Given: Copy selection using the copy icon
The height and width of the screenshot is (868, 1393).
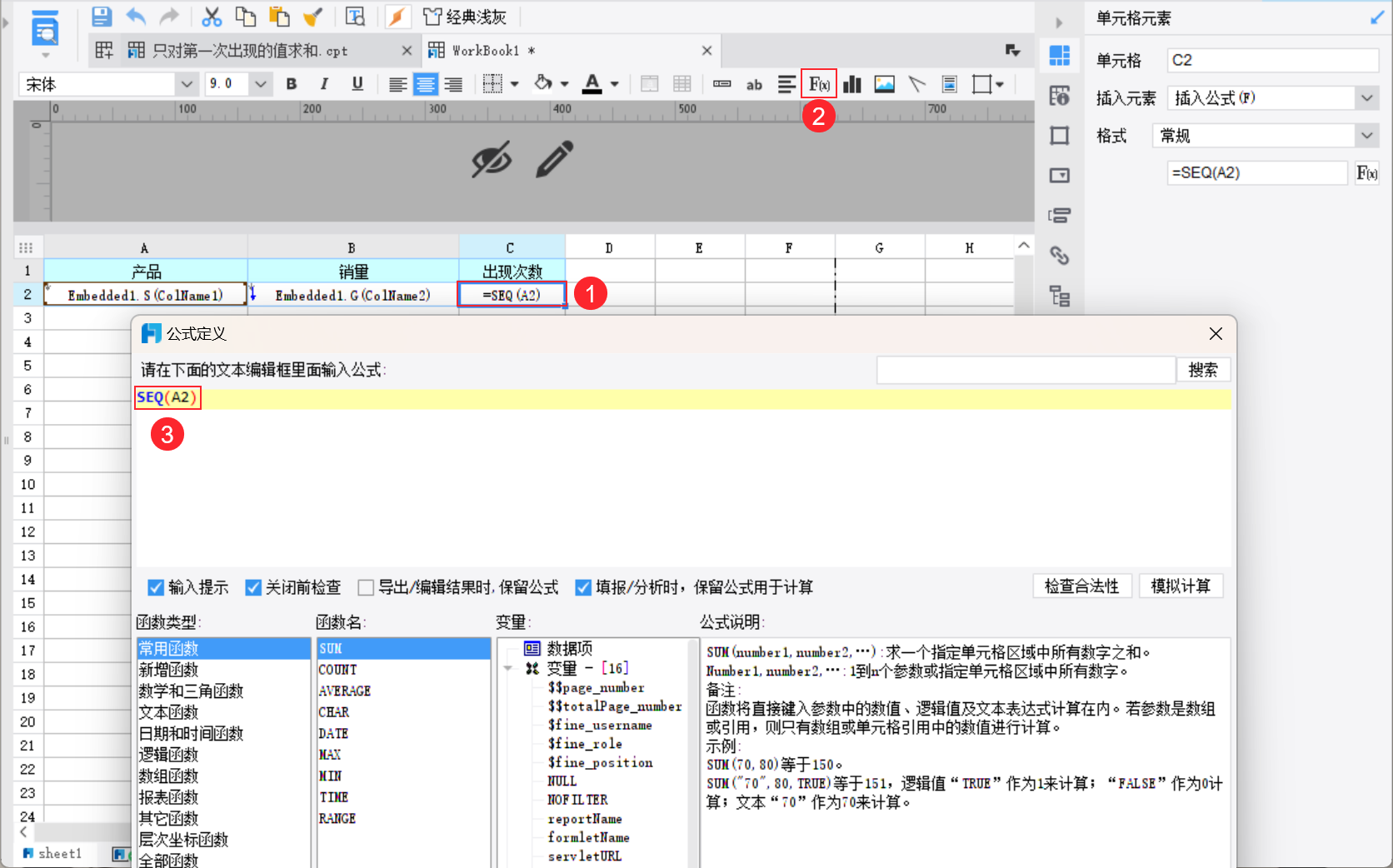Looking at the screenshot, I should (246, 17).
